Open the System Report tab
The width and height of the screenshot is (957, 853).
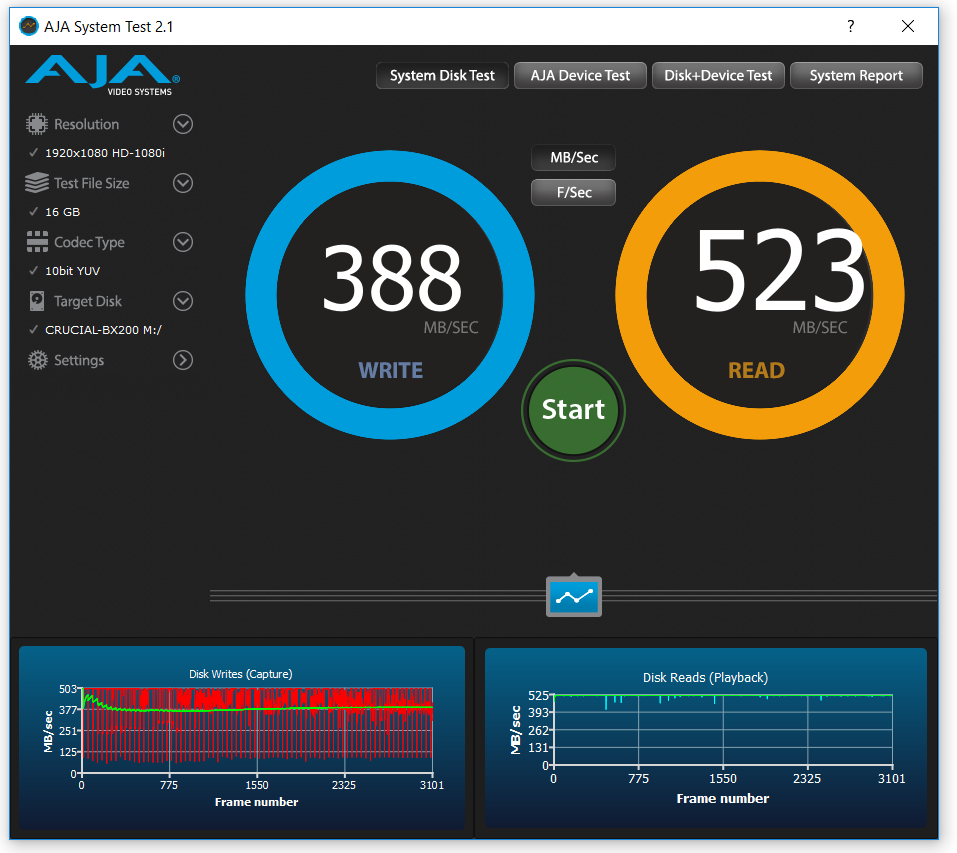[856, 76]
